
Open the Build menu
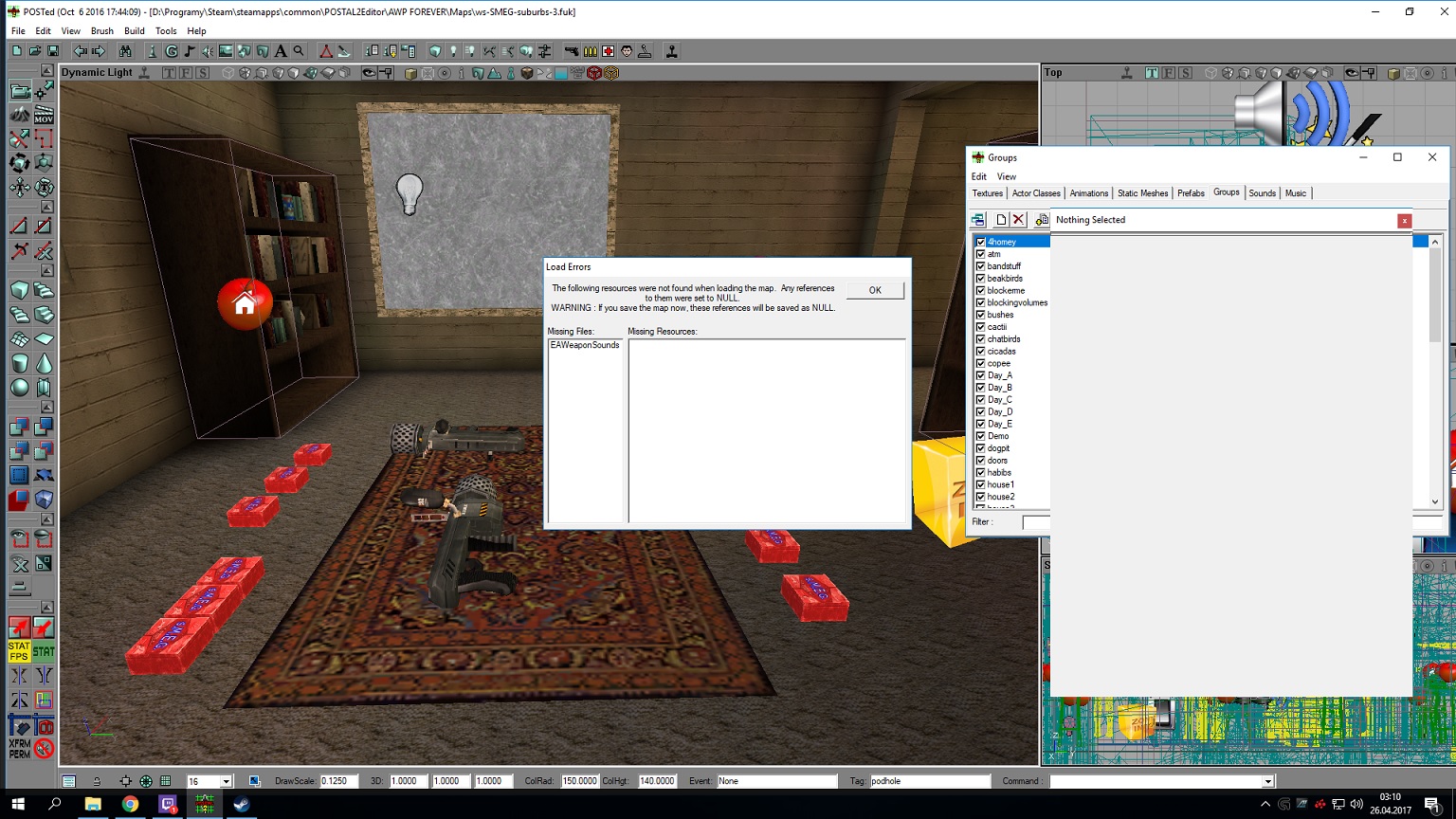[x=135, y=31]
